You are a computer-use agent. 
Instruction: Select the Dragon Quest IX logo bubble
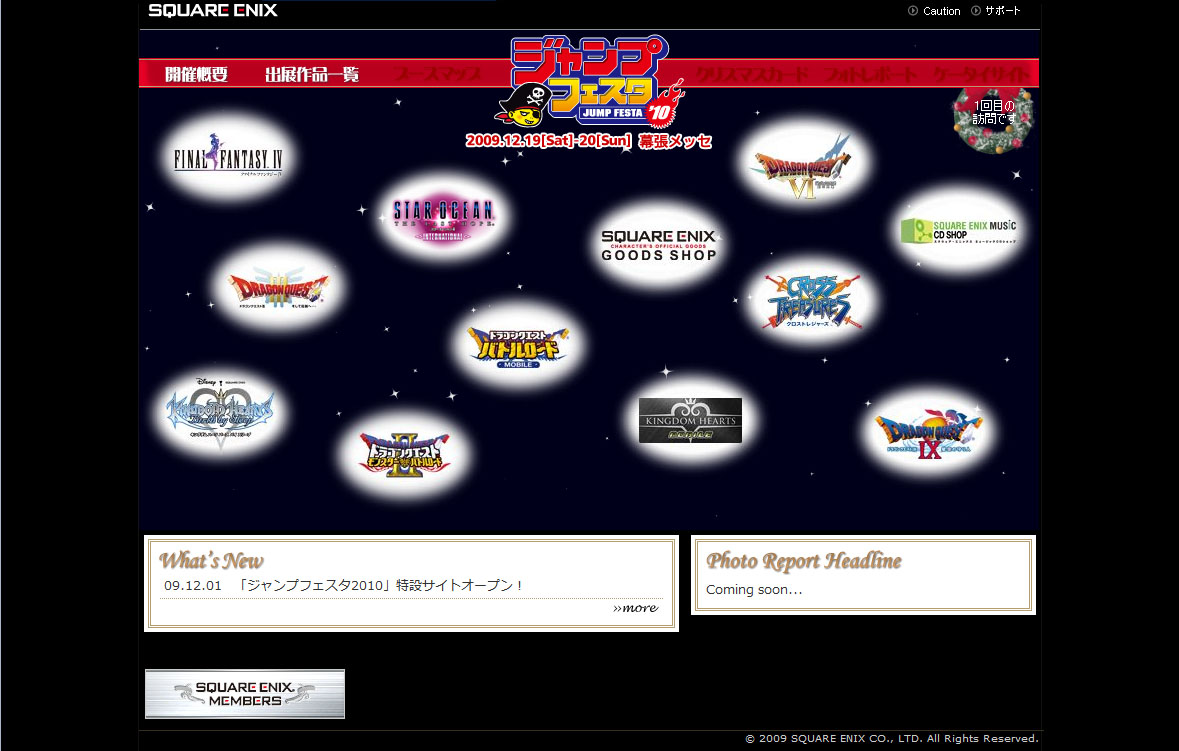(x=929, y=434)
